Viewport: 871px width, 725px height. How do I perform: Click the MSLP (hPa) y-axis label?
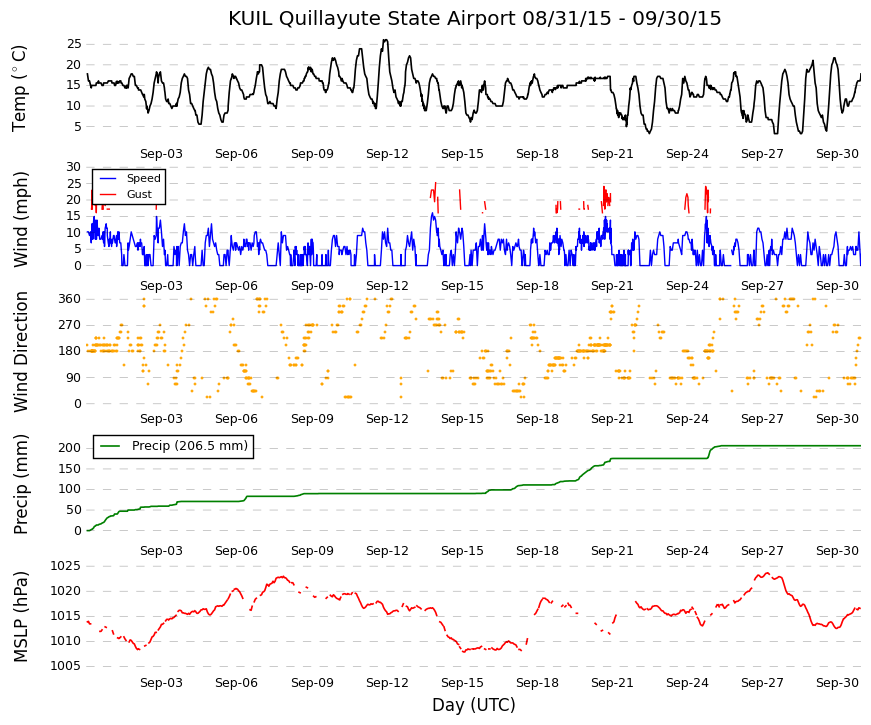tap(21, 617)
